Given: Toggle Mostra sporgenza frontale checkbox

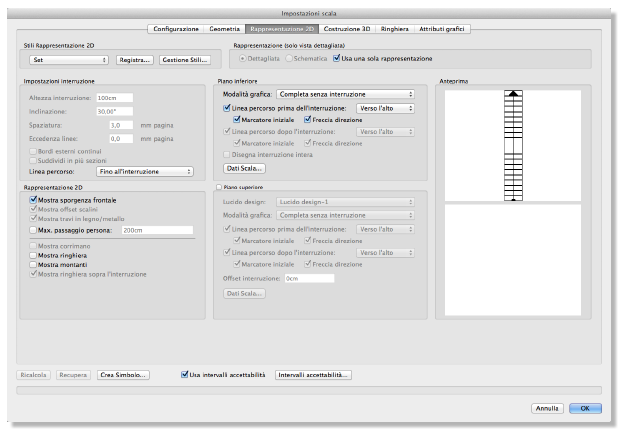Looking at the screenshot, I should (x=33, y=200).
